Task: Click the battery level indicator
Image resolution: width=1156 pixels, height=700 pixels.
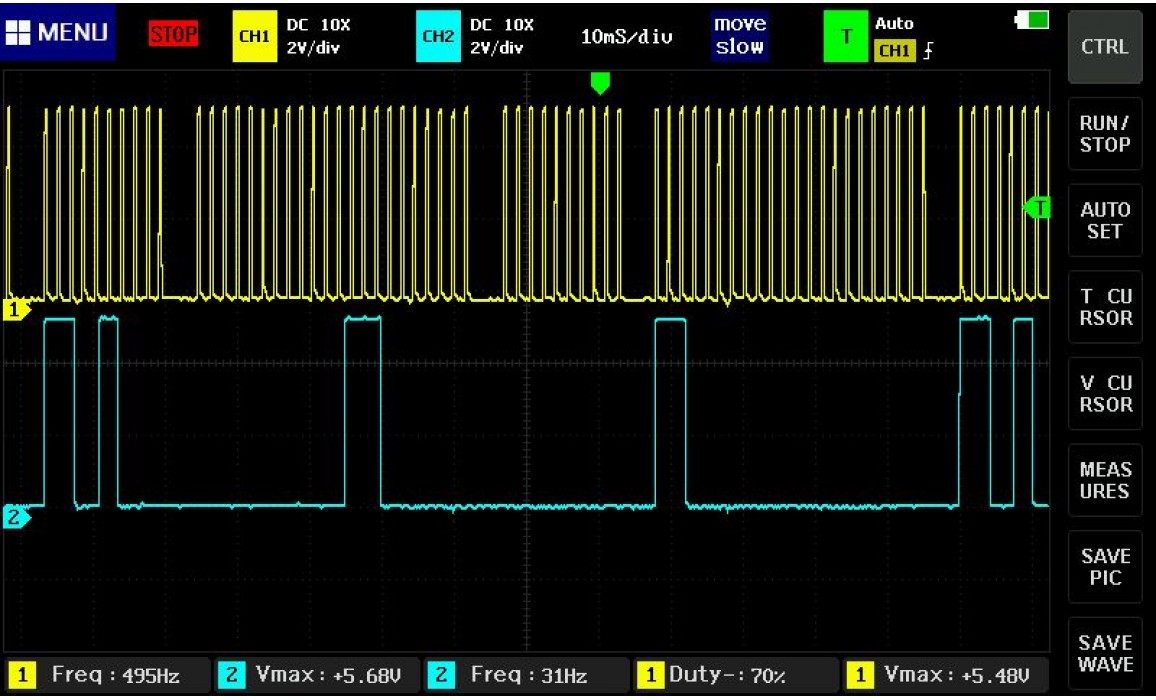Action: click(x=1032, y=20)
